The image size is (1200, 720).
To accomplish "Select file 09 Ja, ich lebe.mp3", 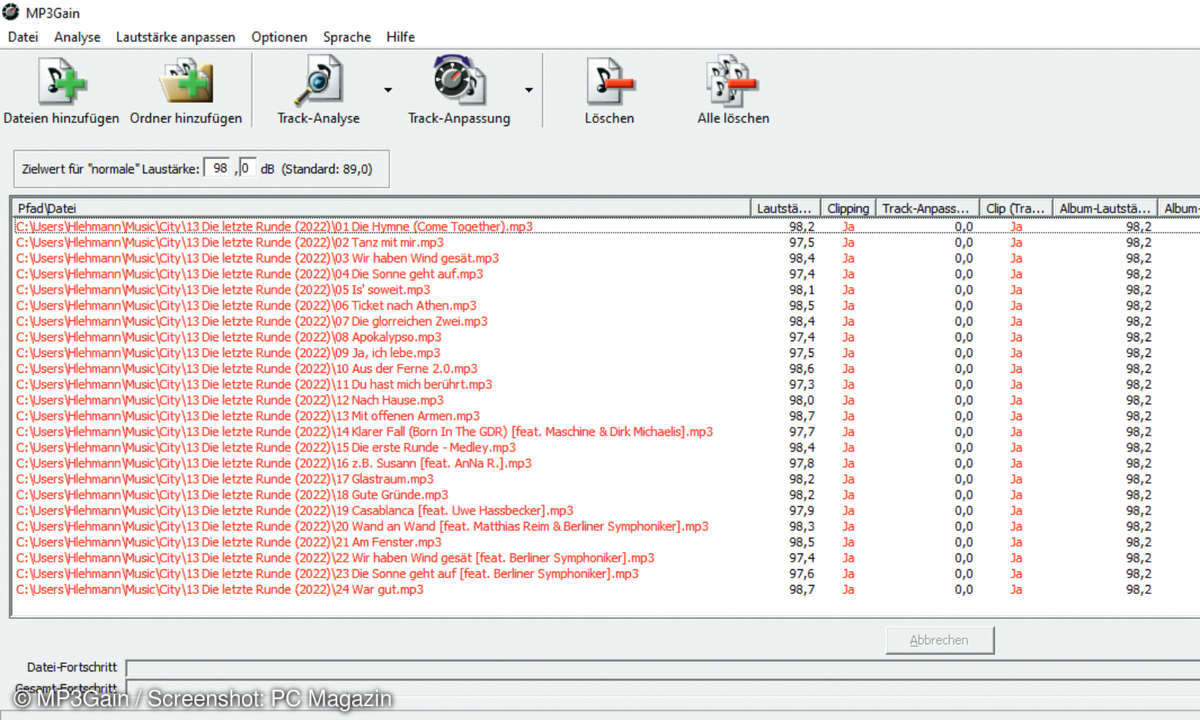I will coord(228,353).
